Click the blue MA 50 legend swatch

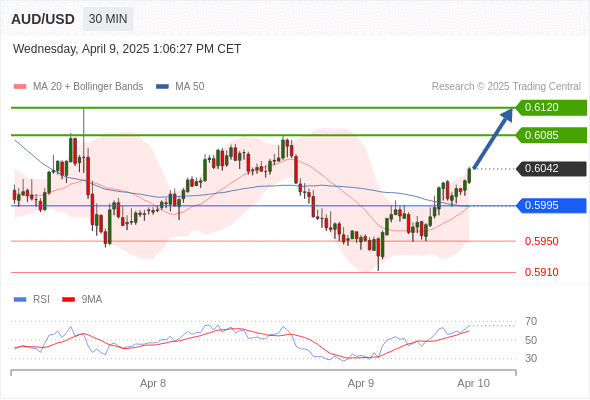click(162, 87)
